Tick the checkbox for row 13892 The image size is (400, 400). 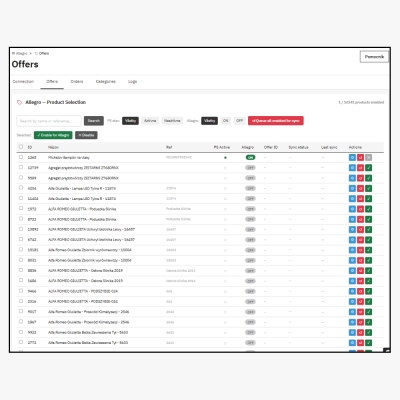click(x=21, y=229)
